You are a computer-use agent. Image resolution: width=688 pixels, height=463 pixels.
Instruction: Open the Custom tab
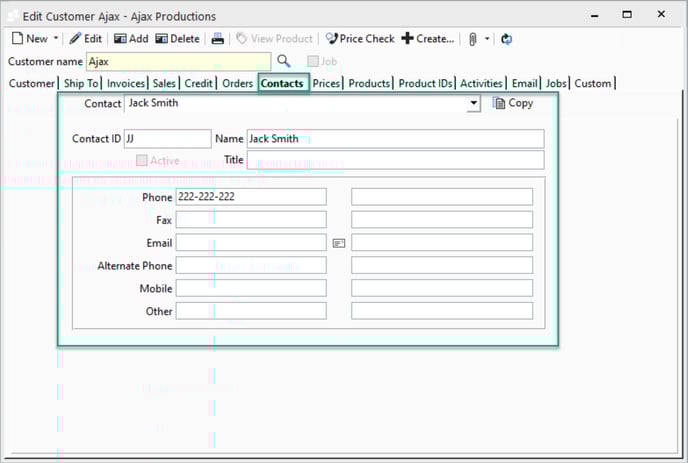tap(593, 83)
